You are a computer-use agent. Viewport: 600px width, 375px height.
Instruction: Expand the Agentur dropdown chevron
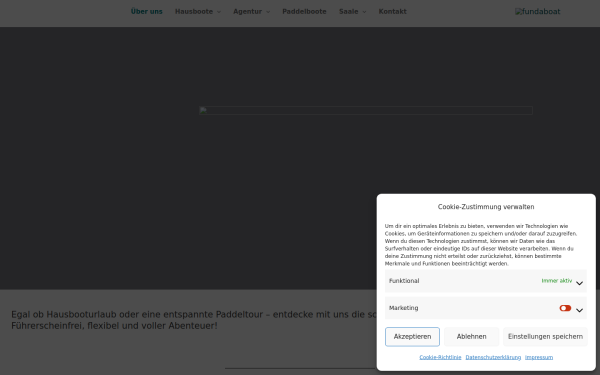pyautogui.click(x=268, y=12)
